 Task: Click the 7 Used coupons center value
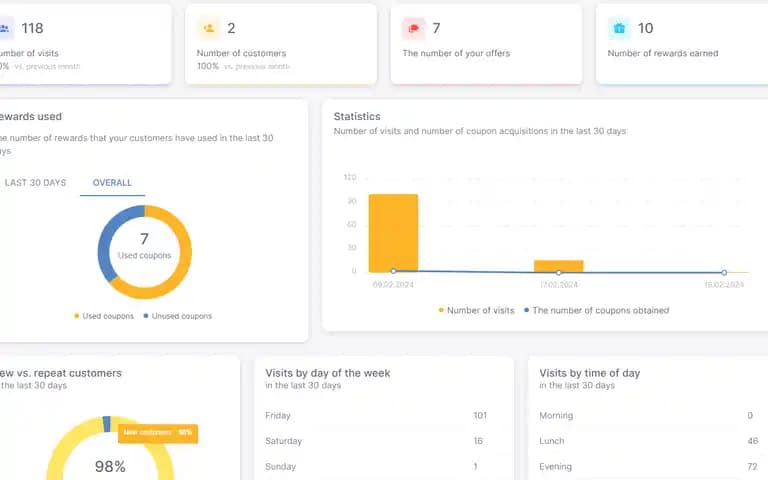pos(144,239)
